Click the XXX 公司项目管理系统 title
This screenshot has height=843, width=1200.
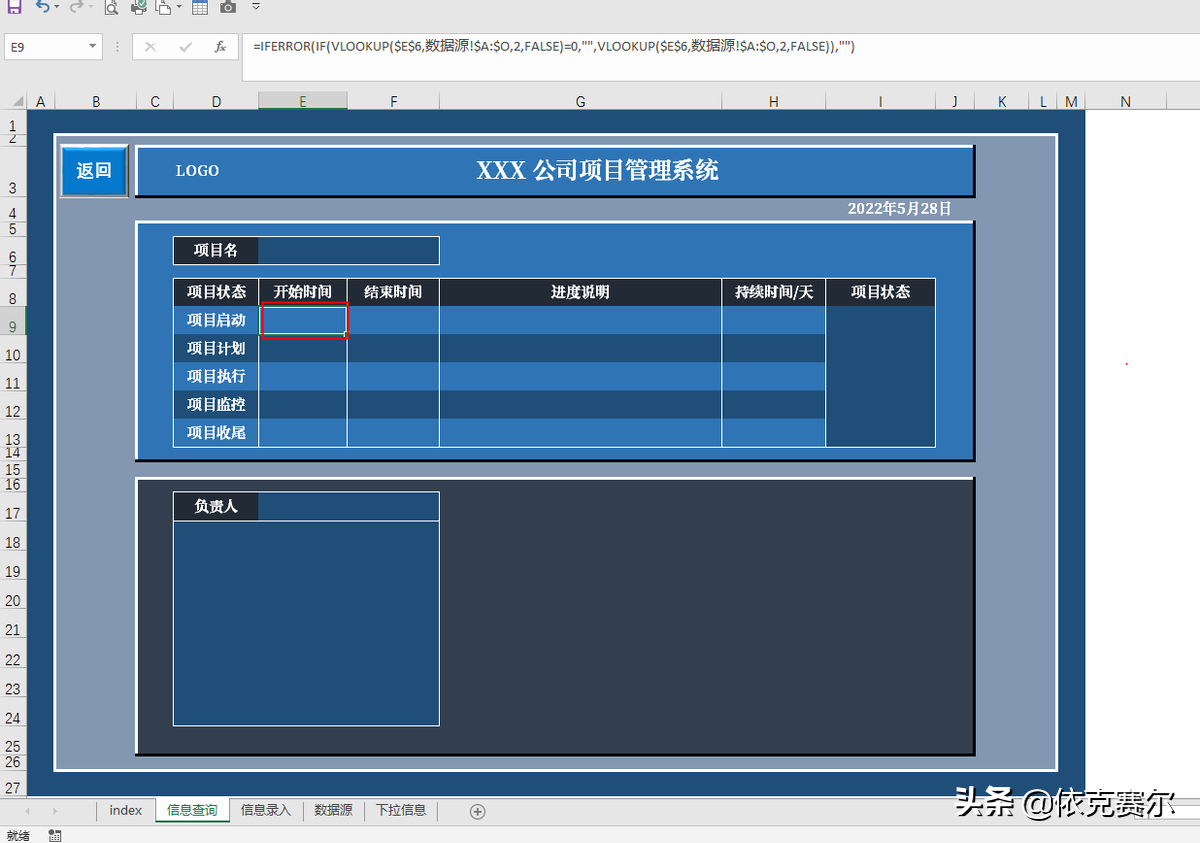tap(597, 170)
